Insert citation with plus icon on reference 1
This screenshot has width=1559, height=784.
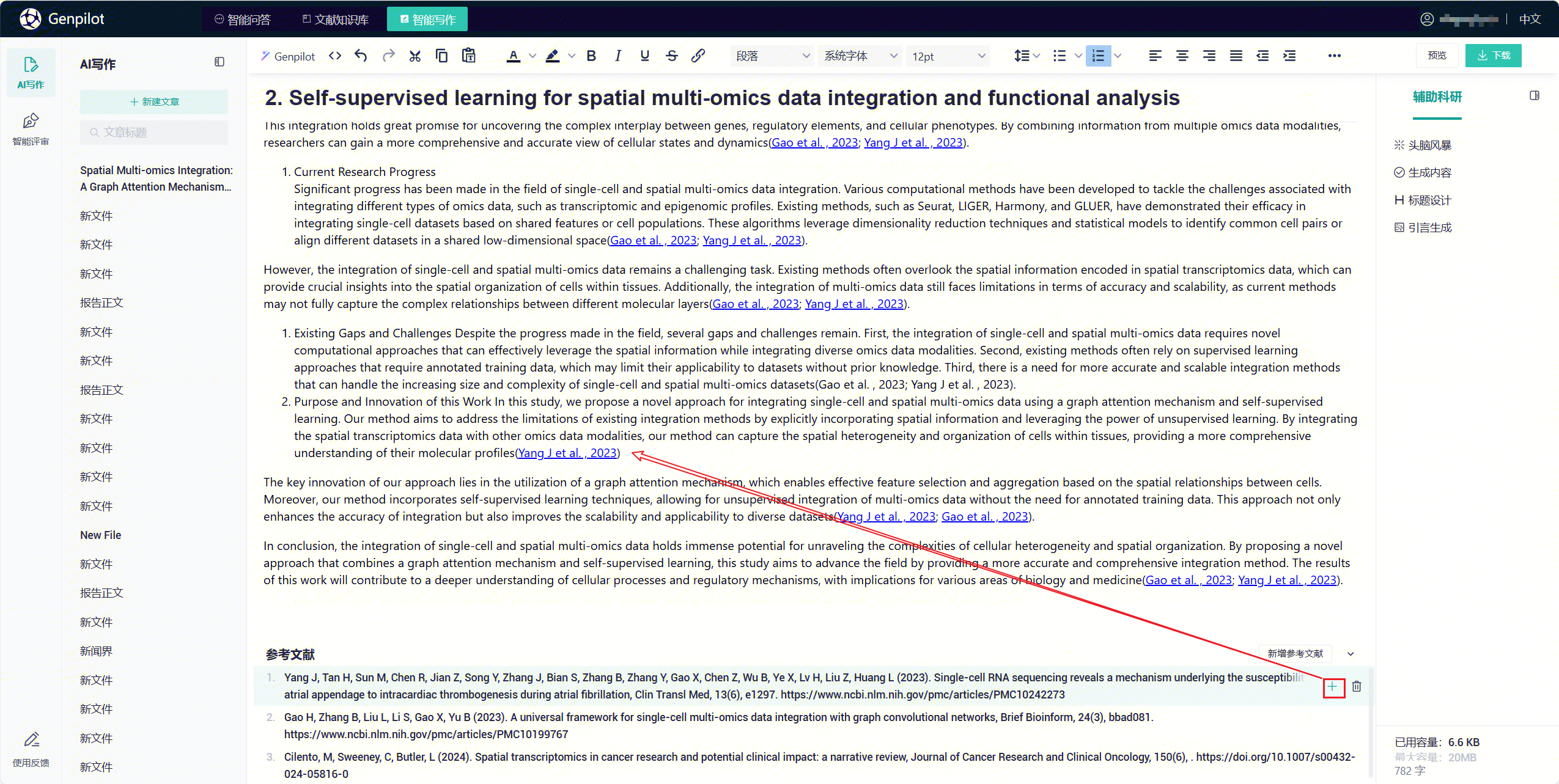coord(1333,687)
